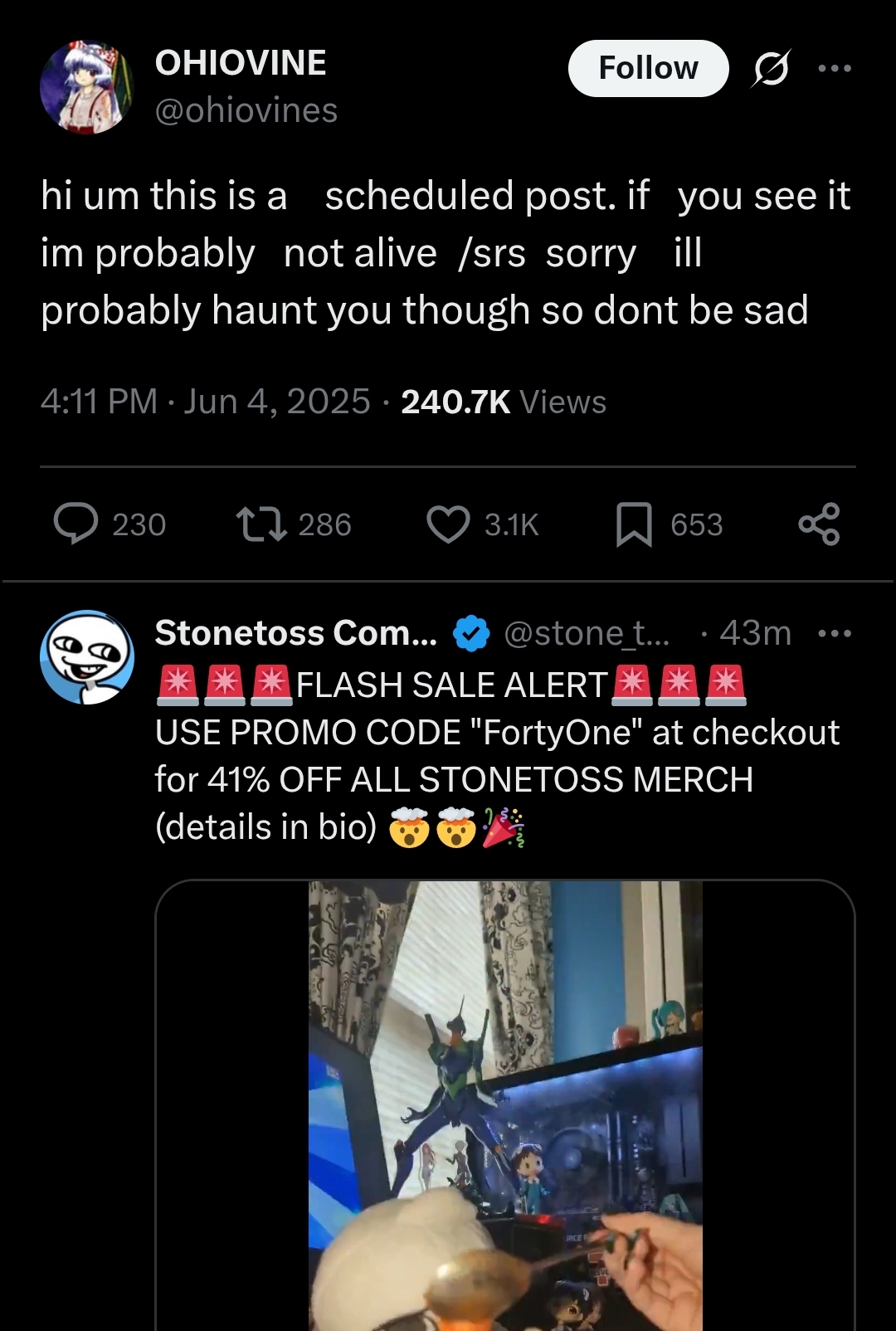Image resolution: width=896 pixels, height=1331 pixels.
Task: Bookmark the OHIOVINE post
Action: coord(634,526)
